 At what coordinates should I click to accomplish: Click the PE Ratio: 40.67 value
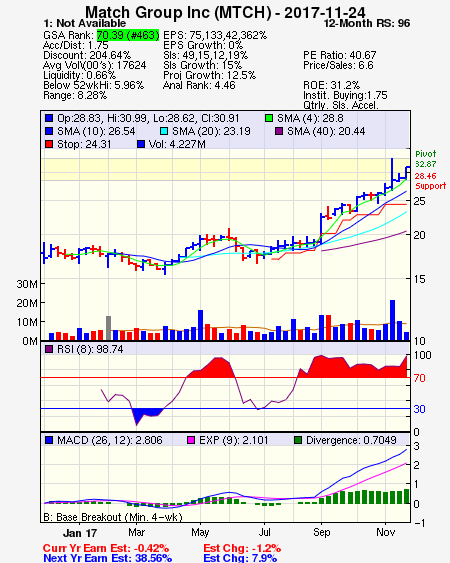340,55
